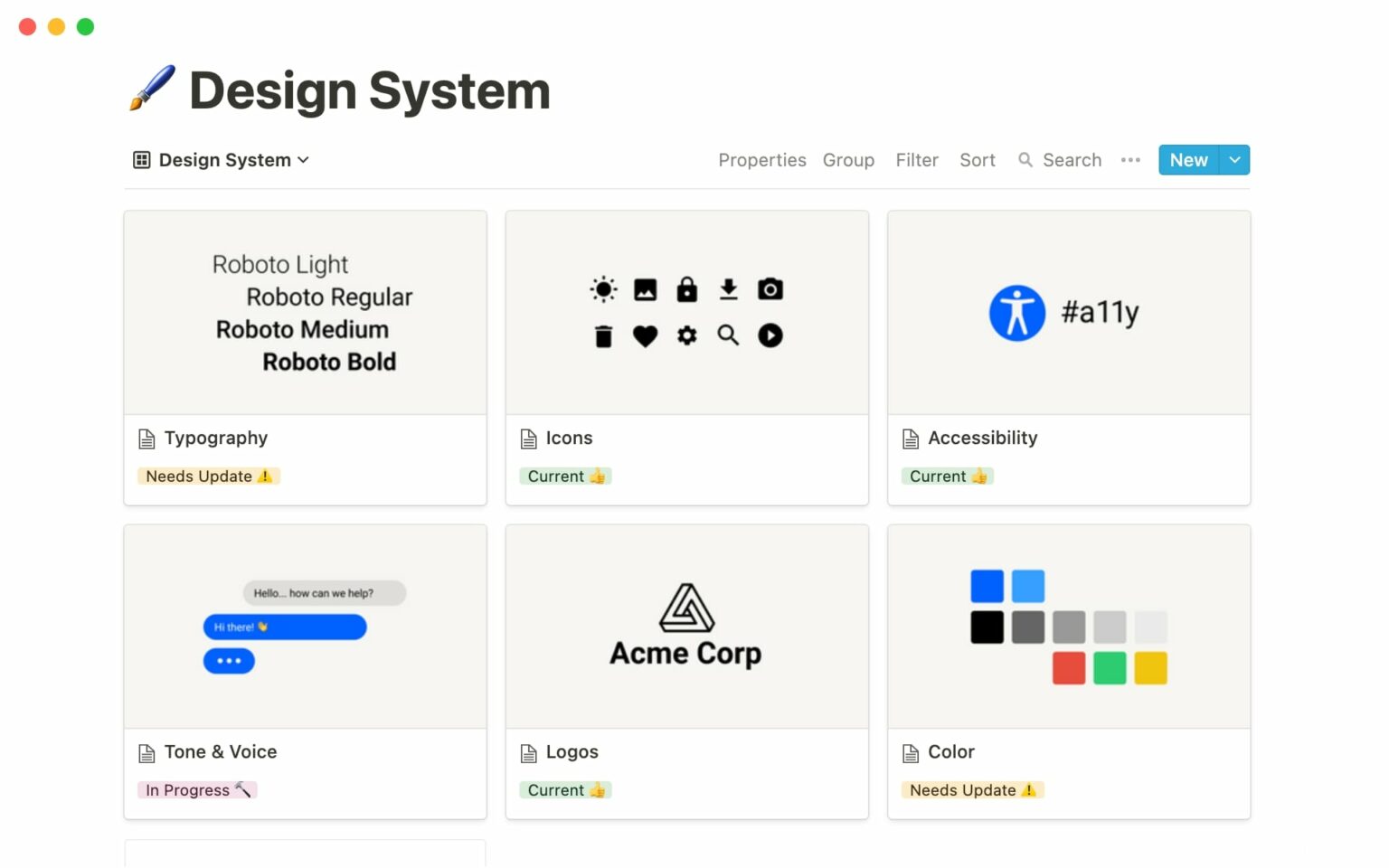The image size is (1389, 868).
Task: Click the gear icon in the Icons card
Action: pos(686,335)
